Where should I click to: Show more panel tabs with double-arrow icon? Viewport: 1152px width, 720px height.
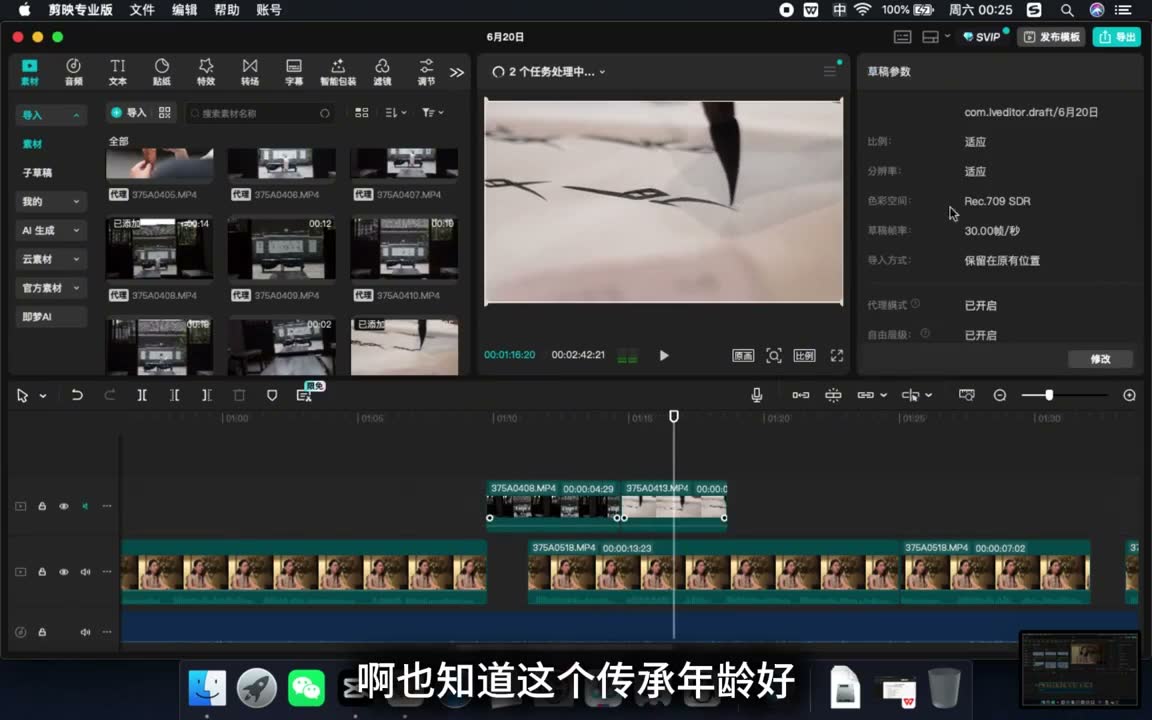[x=457, y=72]
